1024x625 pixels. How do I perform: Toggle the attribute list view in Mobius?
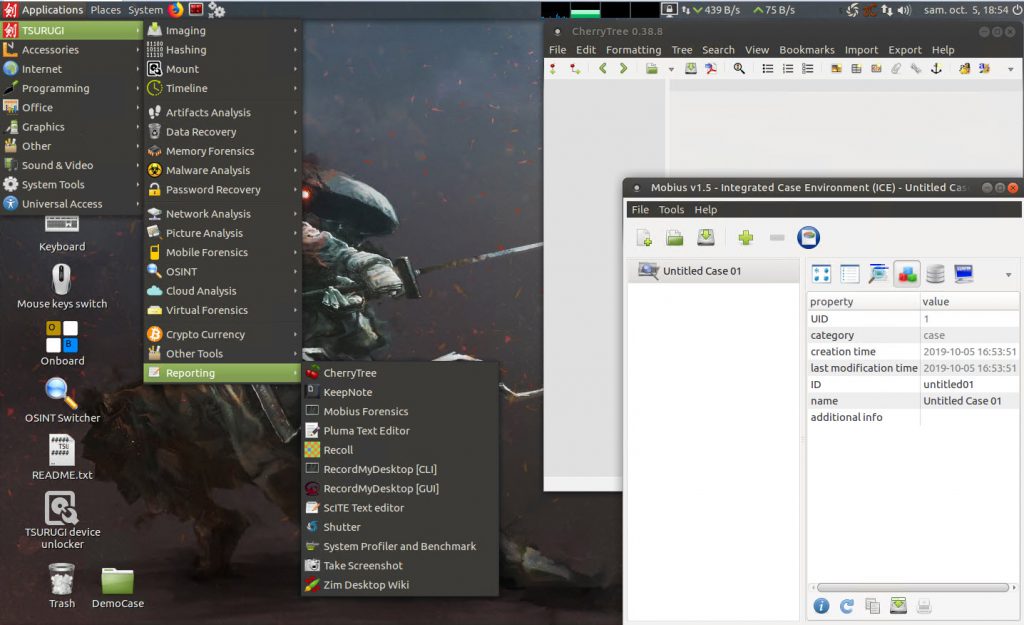pos(851,272)
